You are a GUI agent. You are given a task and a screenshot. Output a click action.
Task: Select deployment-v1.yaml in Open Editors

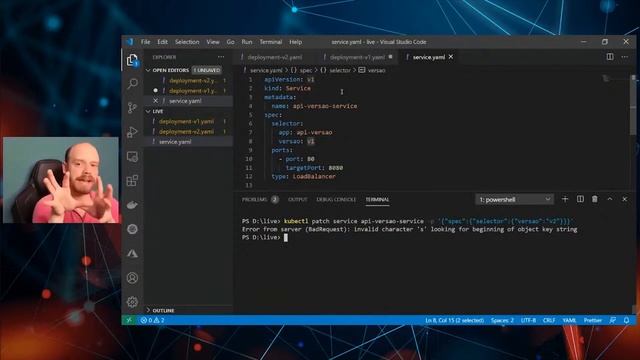[192, 91]
